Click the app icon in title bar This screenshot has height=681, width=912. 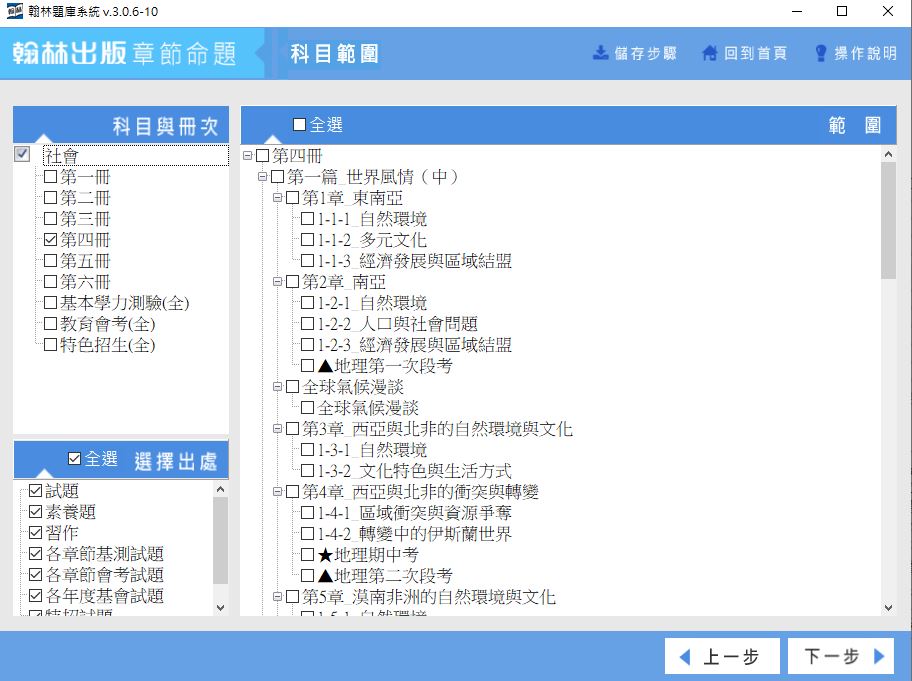tap(14, 11)
